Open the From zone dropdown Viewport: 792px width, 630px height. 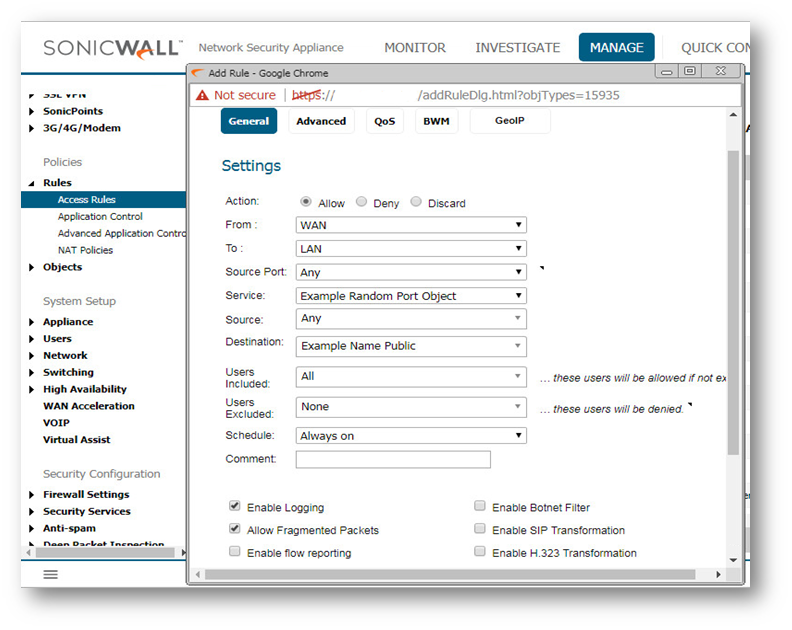coord(411,225)
